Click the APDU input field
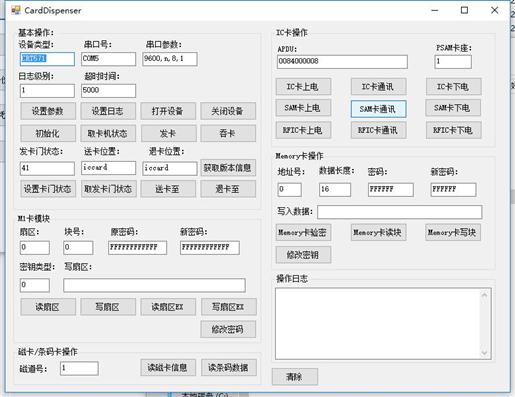This screenshot has width=515, height=397. (342, 62)
